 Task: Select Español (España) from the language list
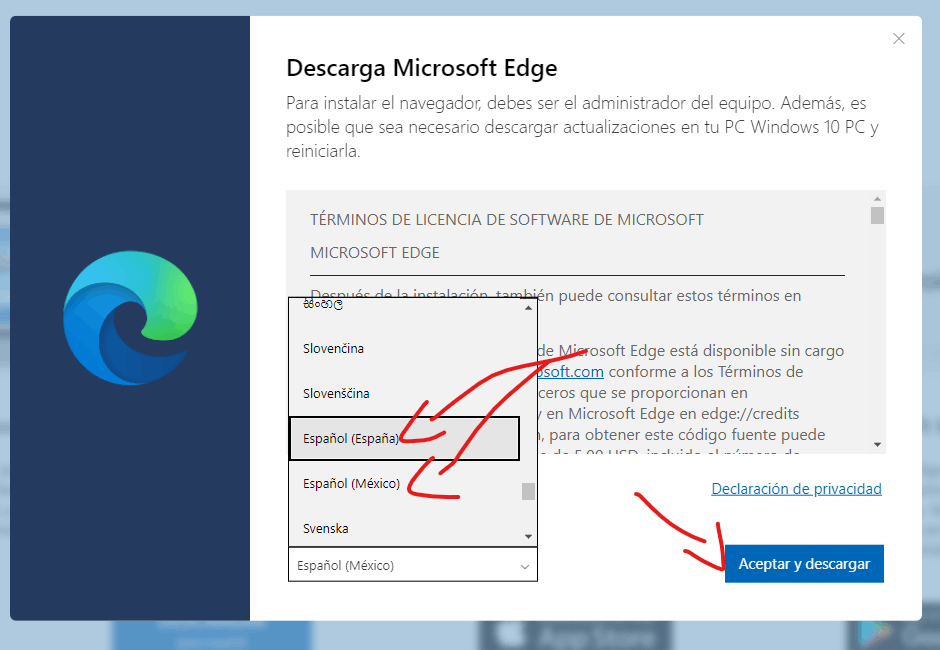(x=404, y=438)
